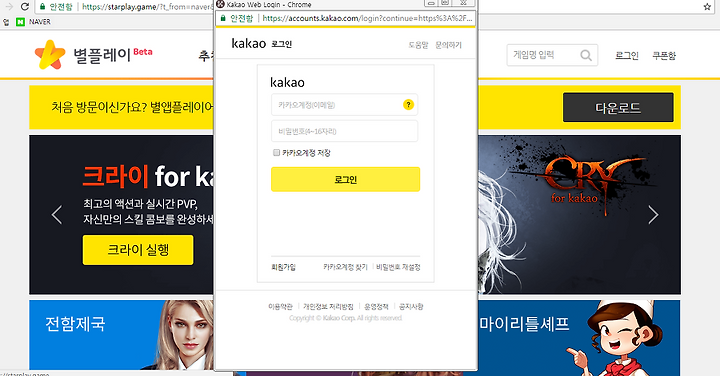The height and width of the screenshot is (376, 720).
Task: Click the NAVER bookmark icon
Action: tap(20, 22)
